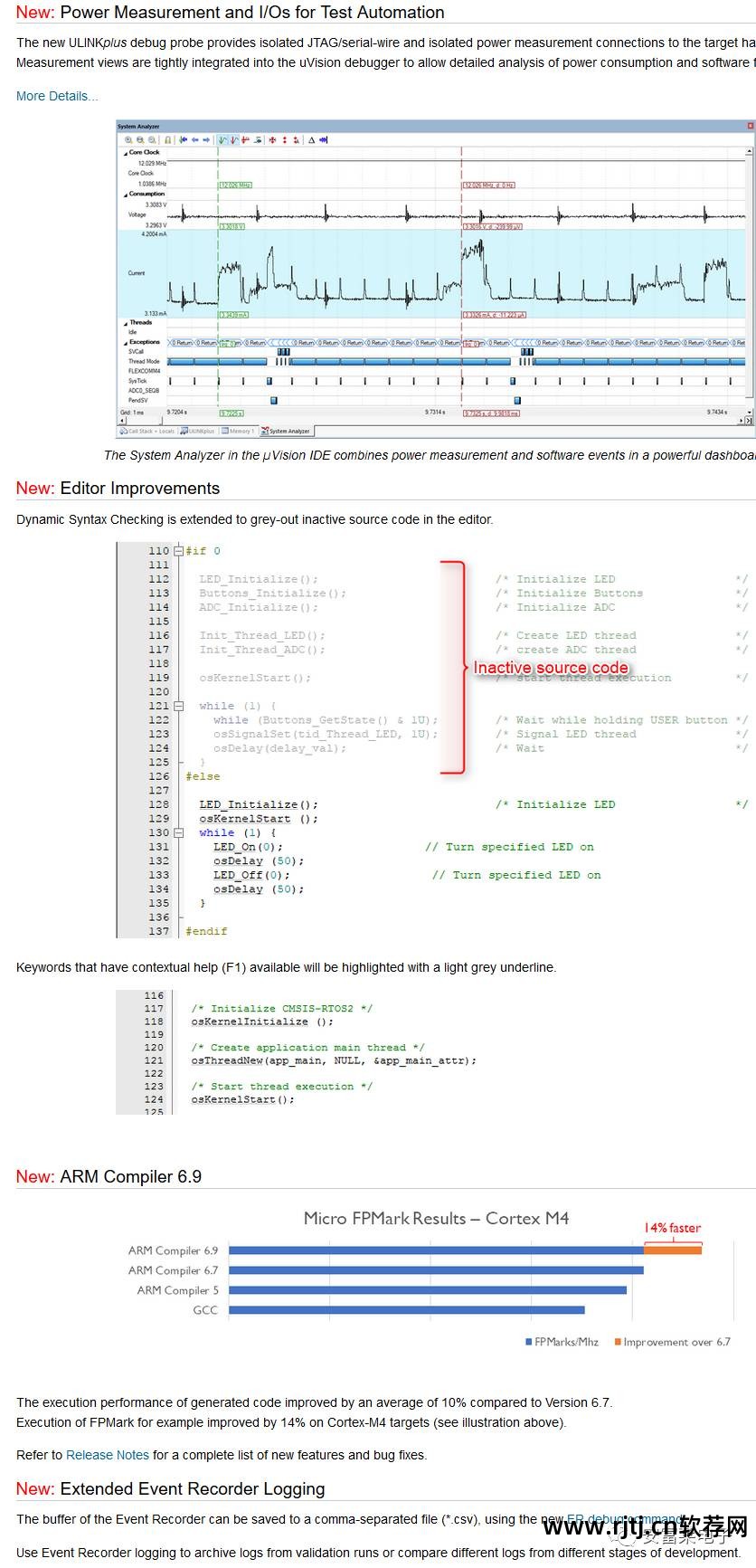Follow the Release Notes link
The image size is (756, 1568).
coord(108,1455)
